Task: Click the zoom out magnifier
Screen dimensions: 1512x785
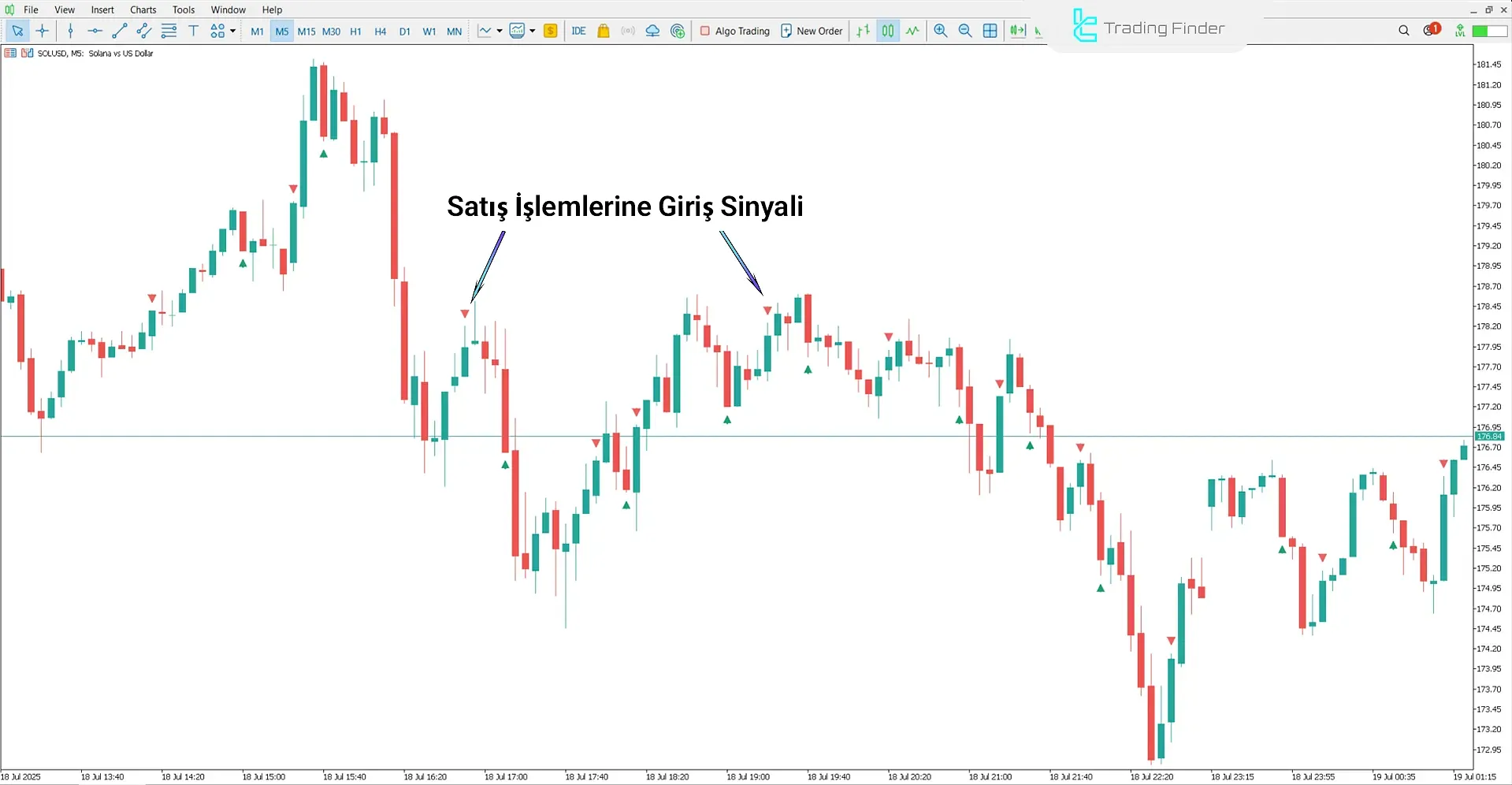Action: [964, 31]
